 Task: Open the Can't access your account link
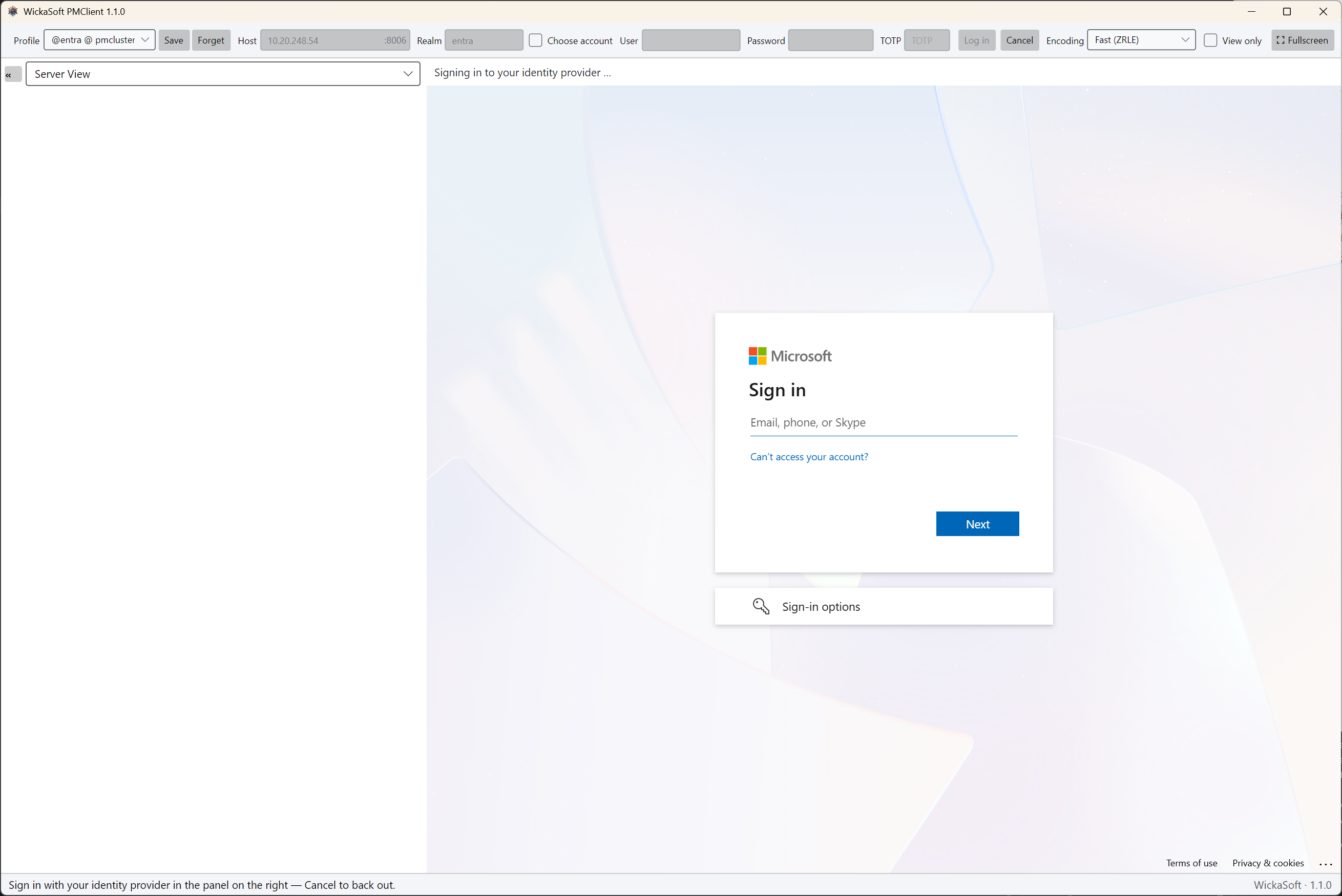[x=809, y=457]
